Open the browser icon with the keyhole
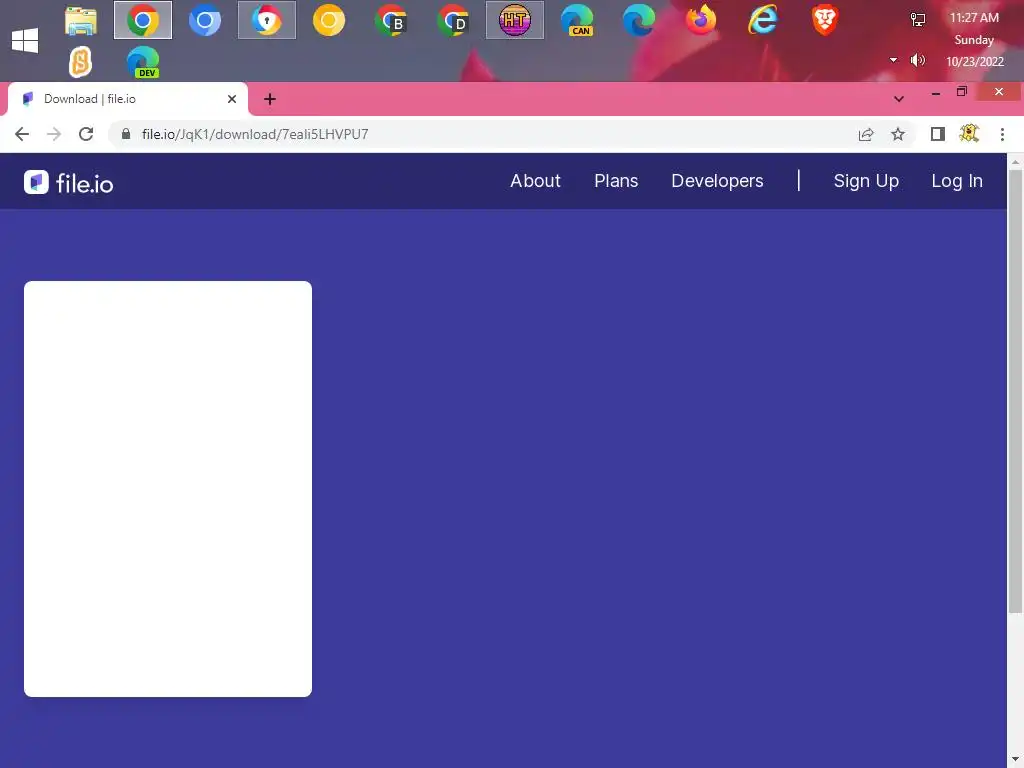The height and width of the screenshot is (768, 1024). [x=266, y=20]
